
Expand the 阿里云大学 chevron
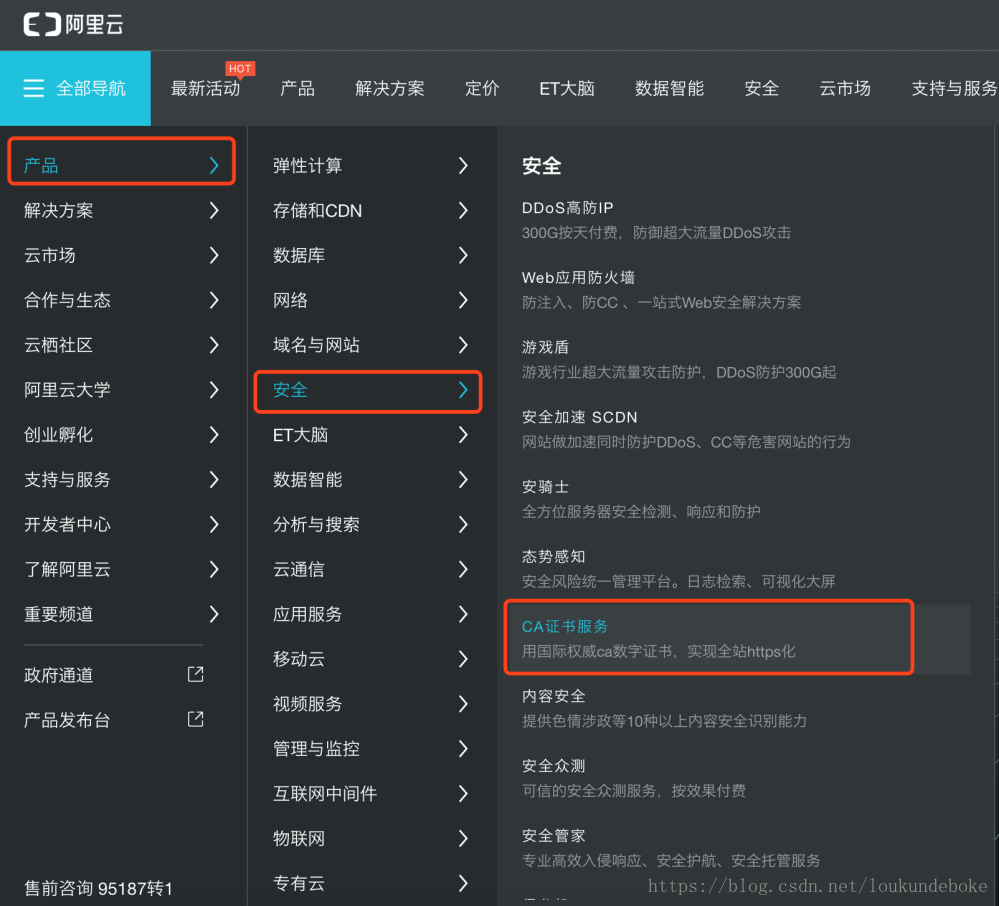click(x=214, y=390)
